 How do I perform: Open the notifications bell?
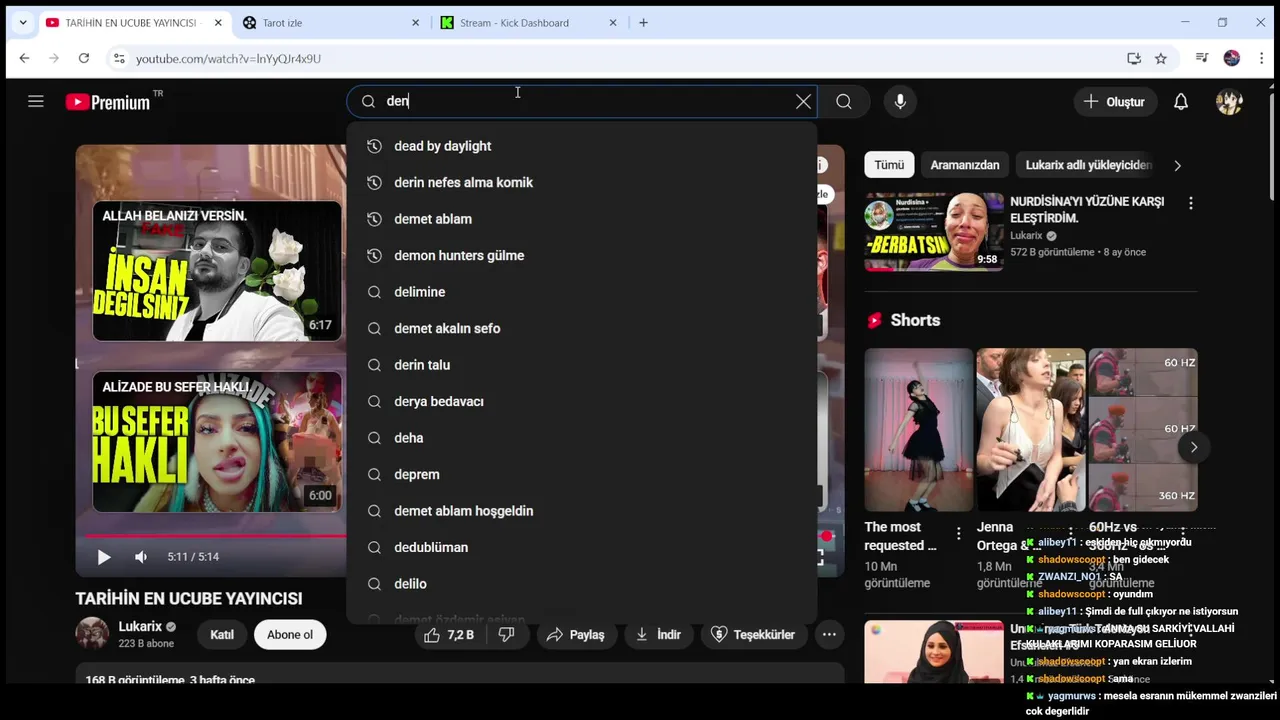1181,101
